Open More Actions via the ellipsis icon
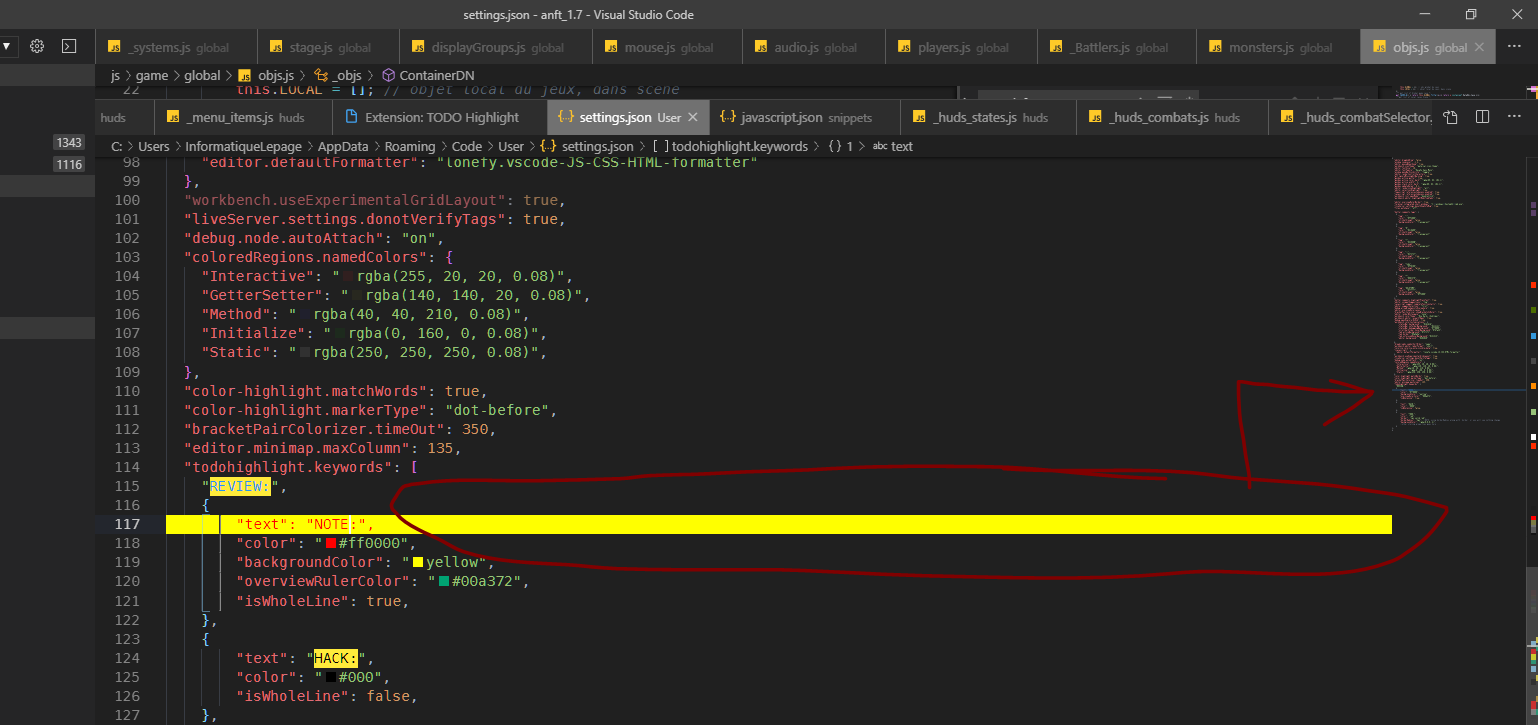Viewport: 1538px width, 725px height. 1513,117
